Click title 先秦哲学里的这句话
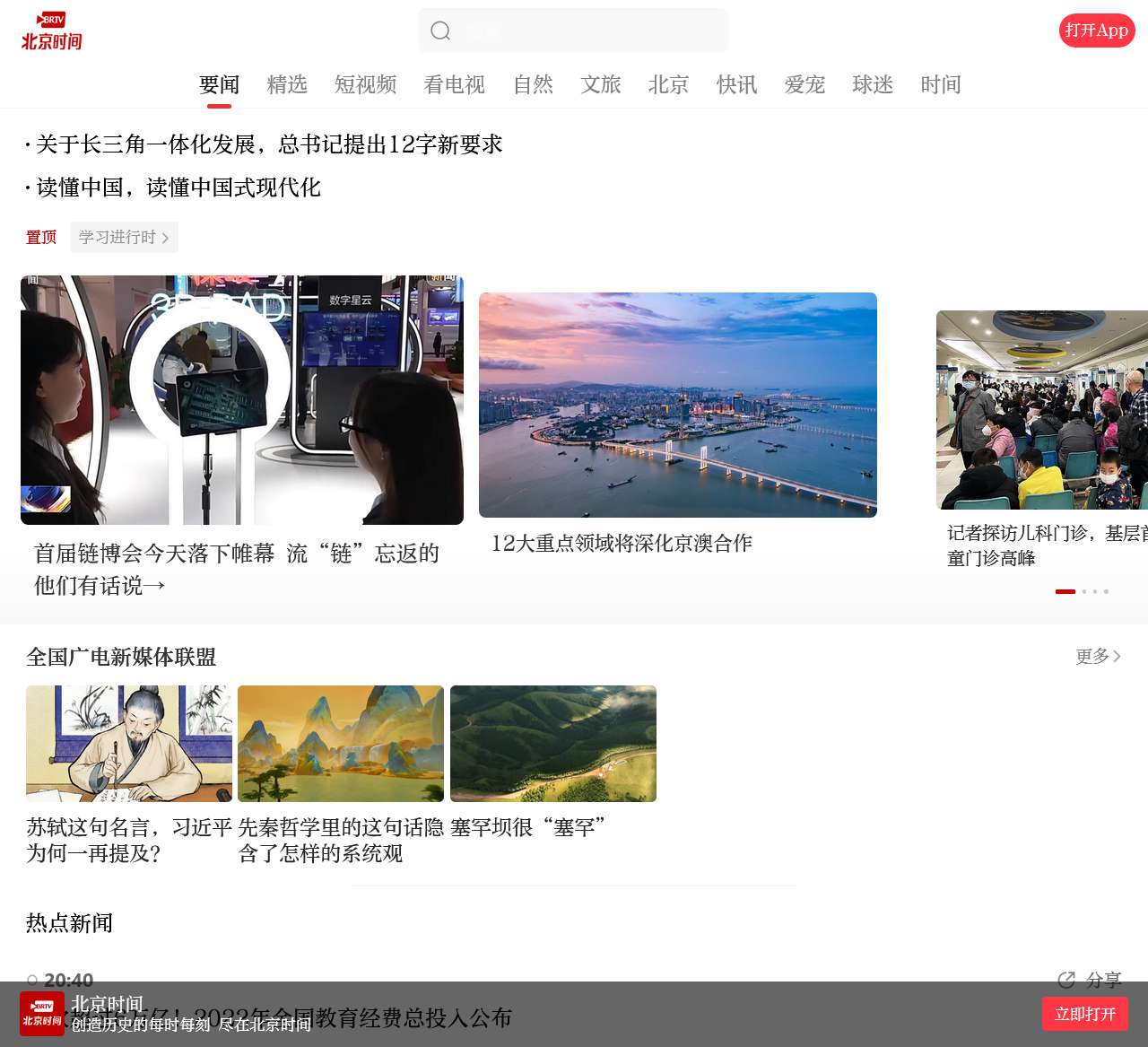Viewport: 1148px width, 1047px height. click(341, 840)
